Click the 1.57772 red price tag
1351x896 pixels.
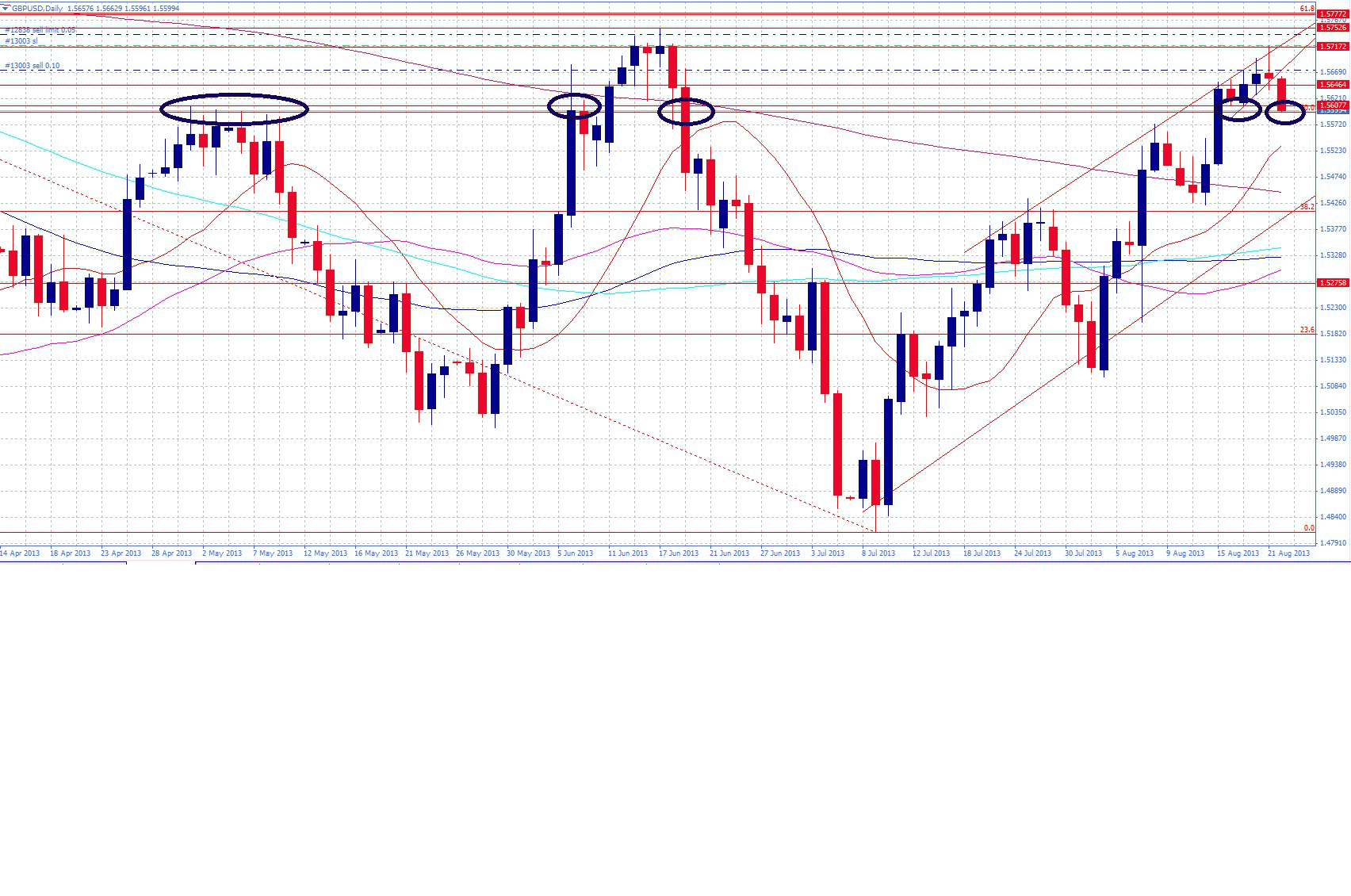coord(1333,14)
